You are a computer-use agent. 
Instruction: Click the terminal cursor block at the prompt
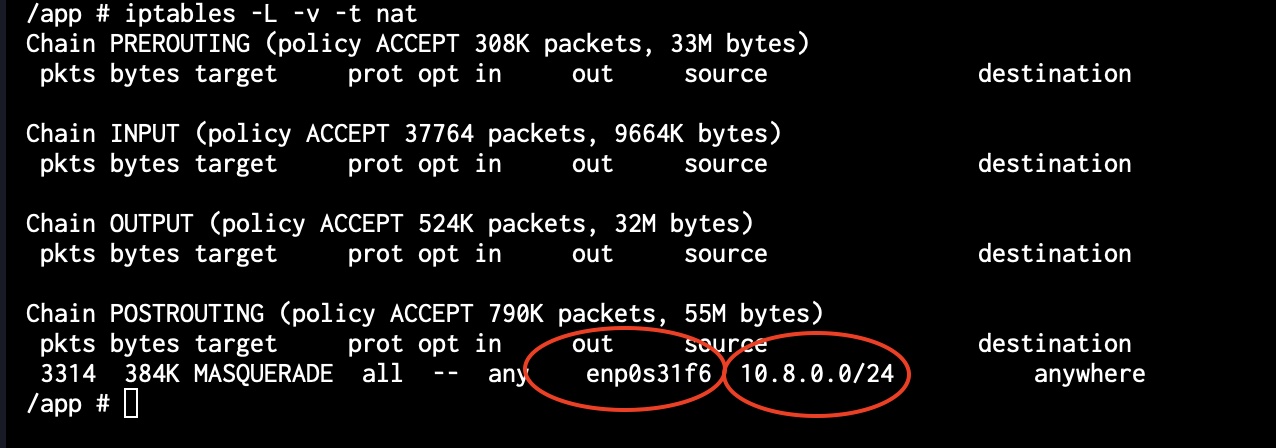tap(130, 404)
